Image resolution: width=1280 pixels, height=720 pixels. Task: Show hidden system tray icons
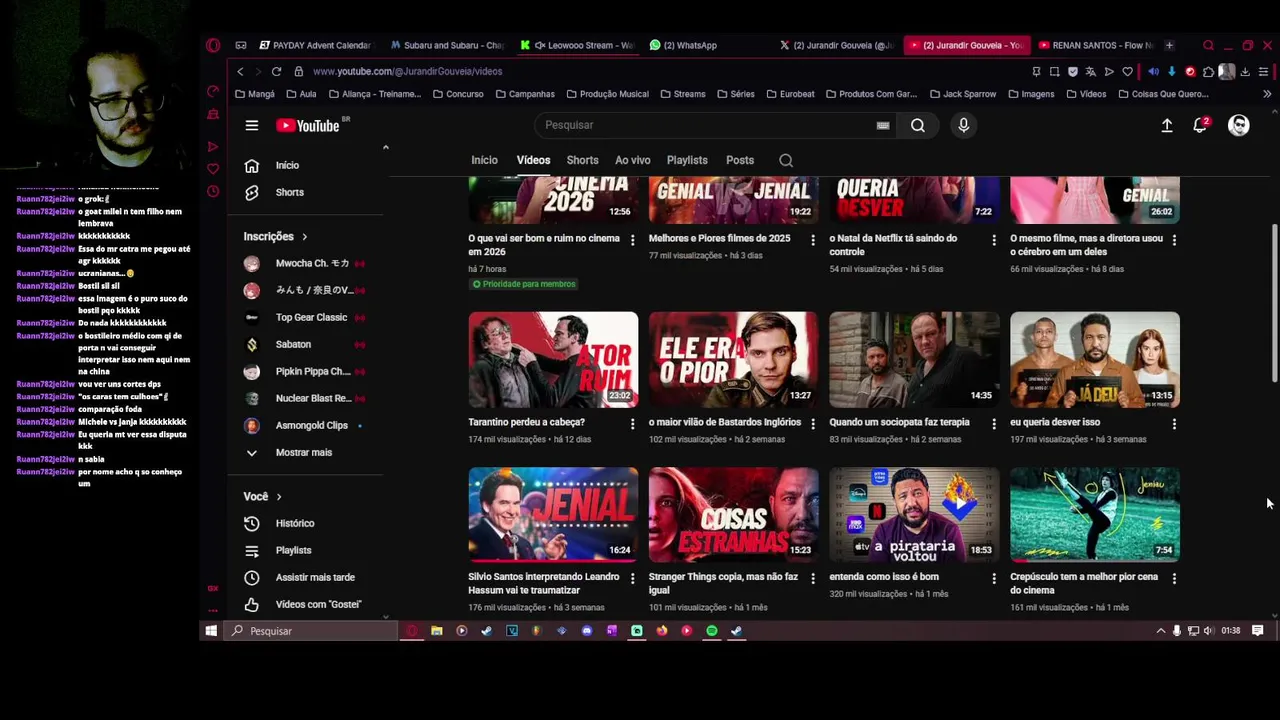tap(1160, 631)
